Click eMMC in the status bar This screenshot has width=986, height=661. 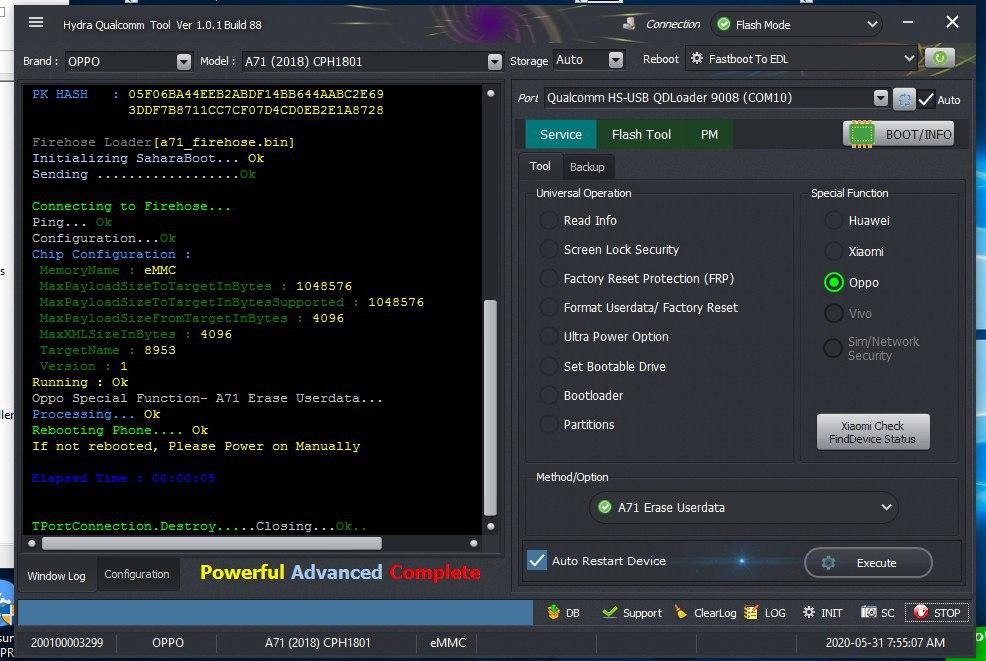(x=448, y=643)
